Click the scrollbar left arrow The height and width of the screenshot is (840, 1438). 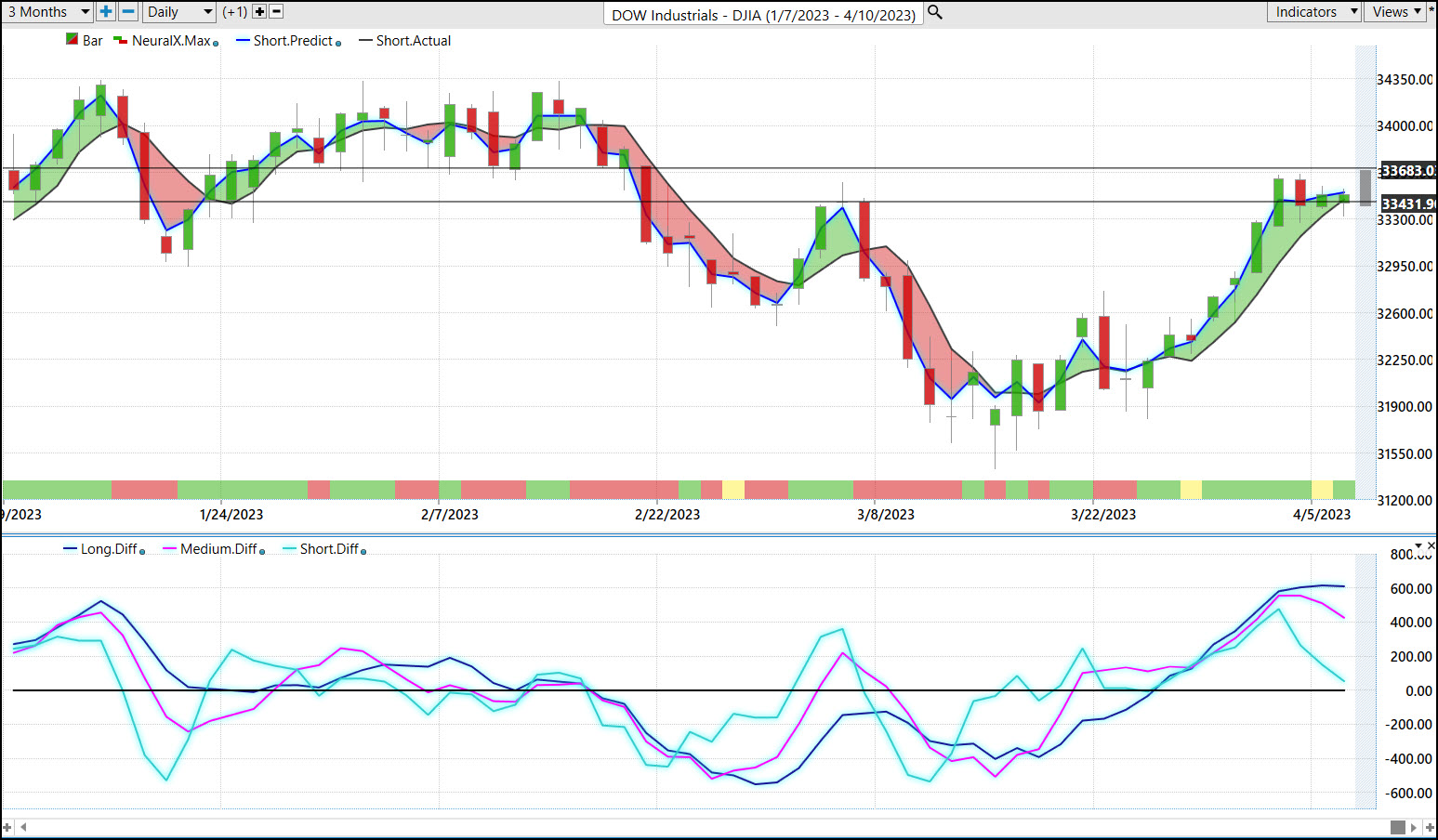click(x=23, y=827)
